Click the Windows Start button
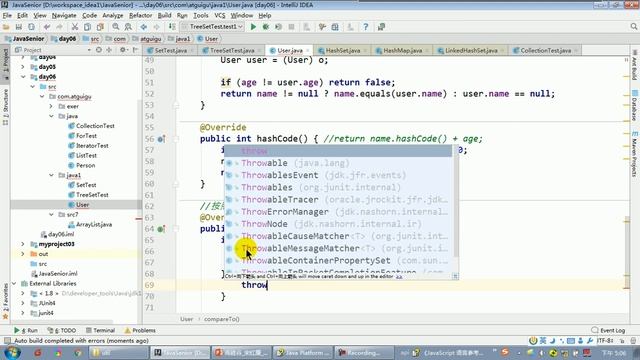640x360 pixels. (12, 352)
